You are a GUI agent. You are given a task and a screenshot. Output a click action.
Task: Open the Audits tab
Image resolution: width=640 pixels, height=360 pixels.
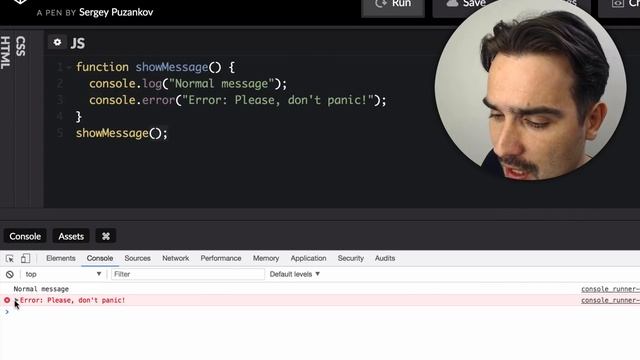[385, 258]
